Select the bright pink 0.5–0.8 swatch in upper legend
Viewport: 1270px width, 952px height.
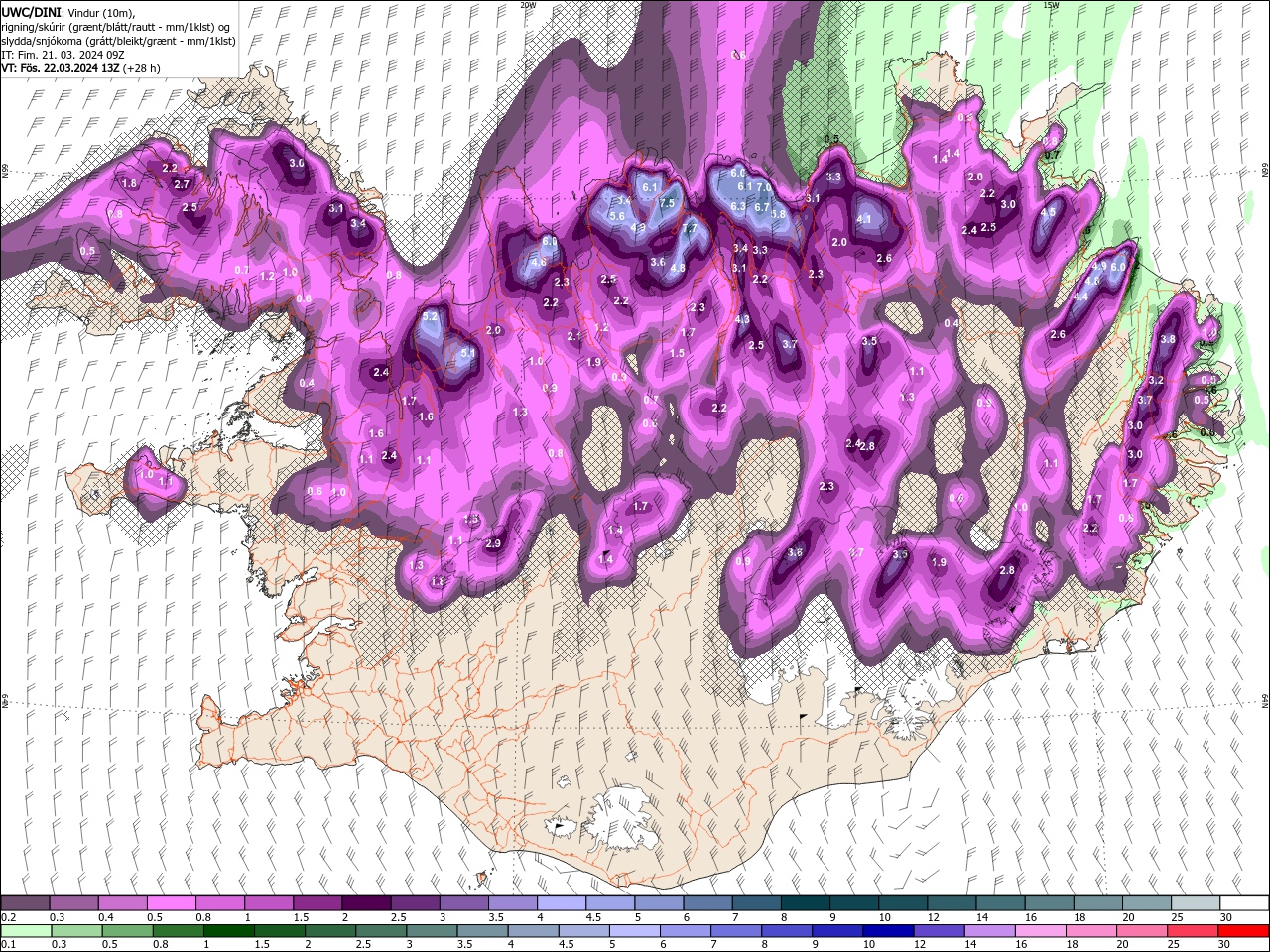point(172,903)
